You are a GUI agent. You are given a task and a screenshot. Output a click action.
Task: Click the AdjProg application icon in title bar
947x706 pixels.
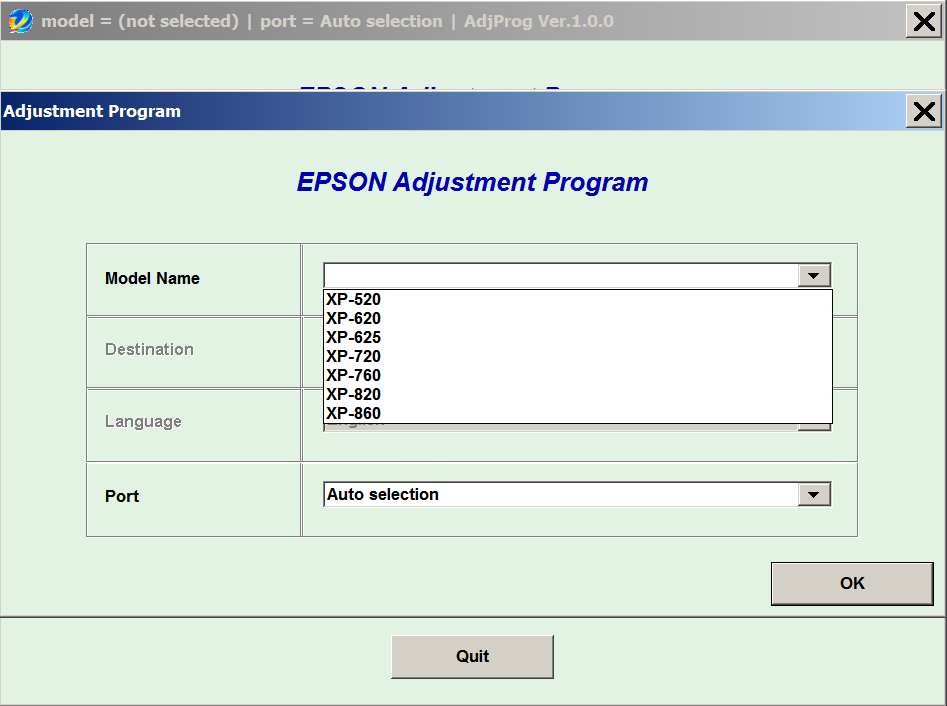pyautogui.click(x=19, y=21)
